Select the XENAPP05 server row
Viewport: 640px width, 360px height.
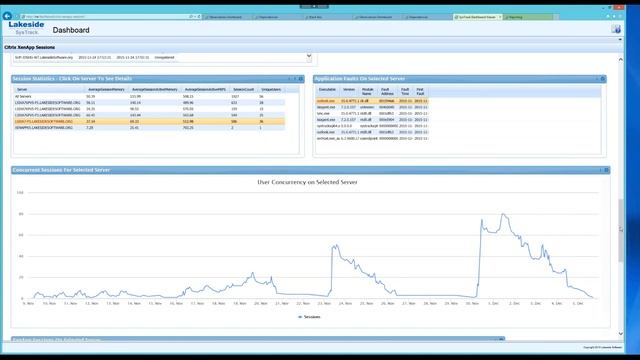click(149, 128)
